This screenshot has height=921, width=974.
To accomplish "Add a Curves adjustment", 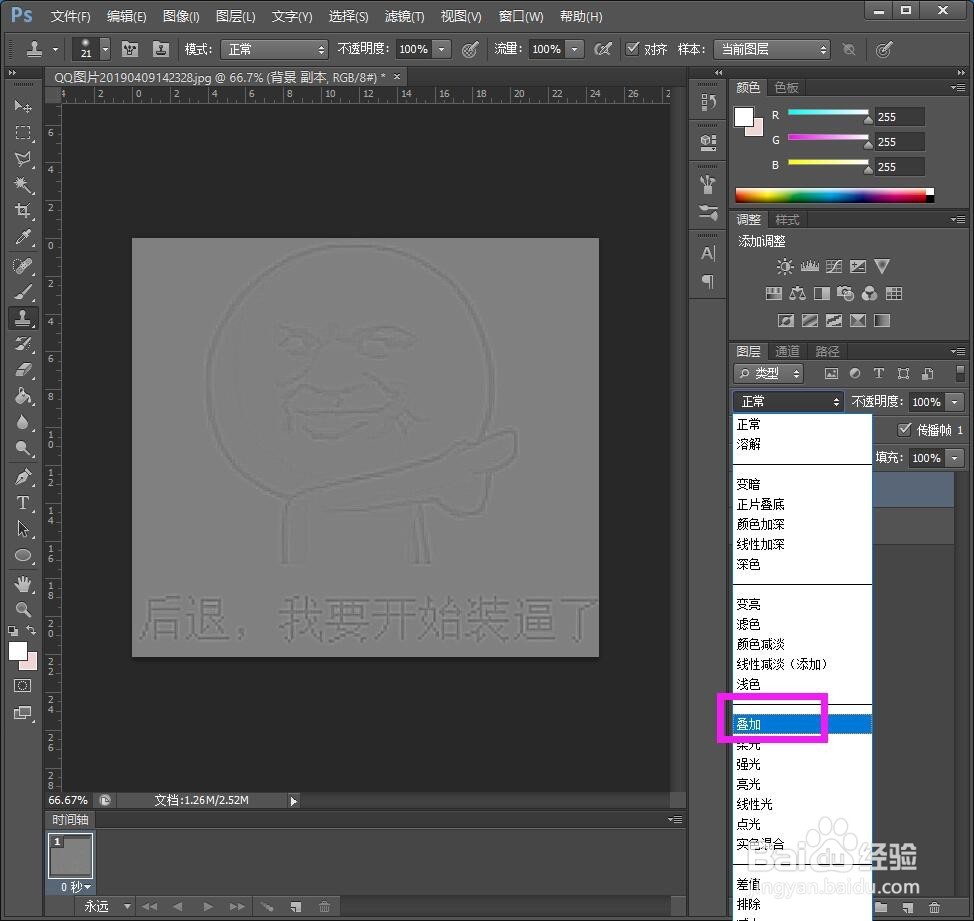I will [834, 266].
